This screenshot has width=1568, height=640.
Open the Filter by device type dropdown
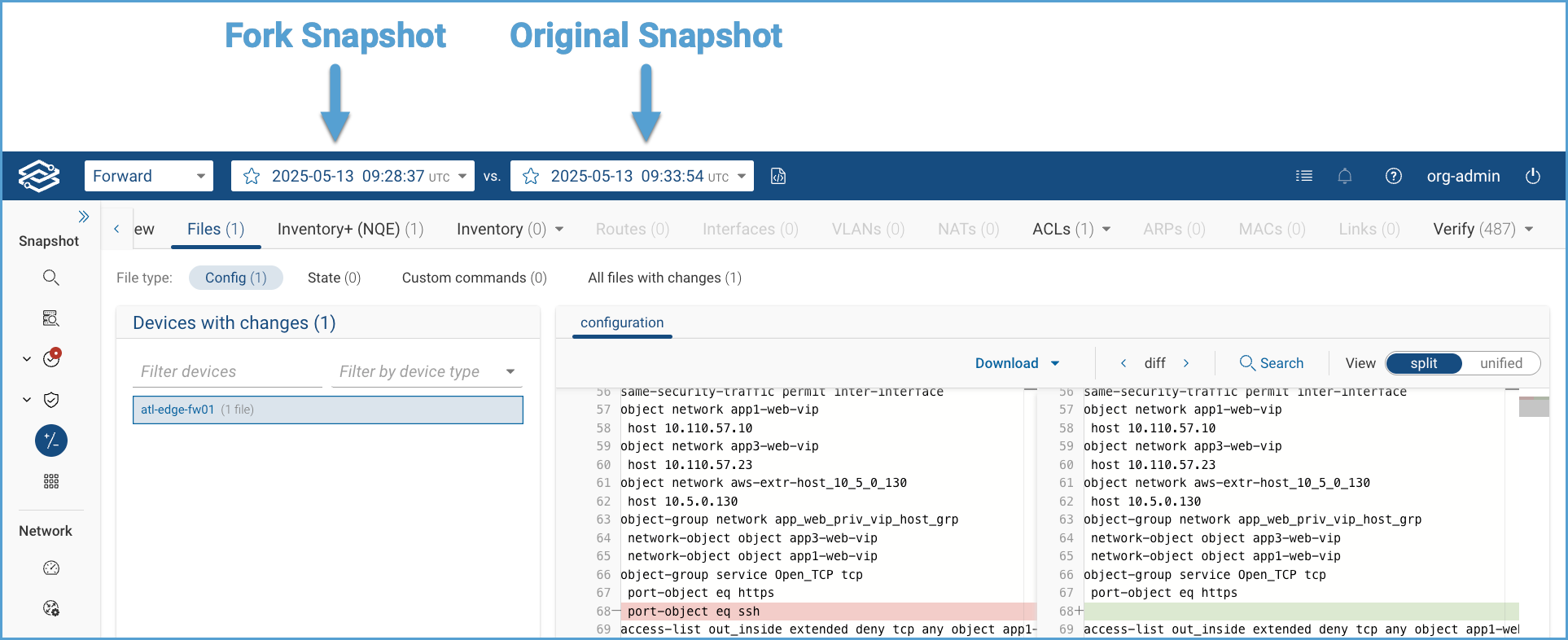coord(427,371)
